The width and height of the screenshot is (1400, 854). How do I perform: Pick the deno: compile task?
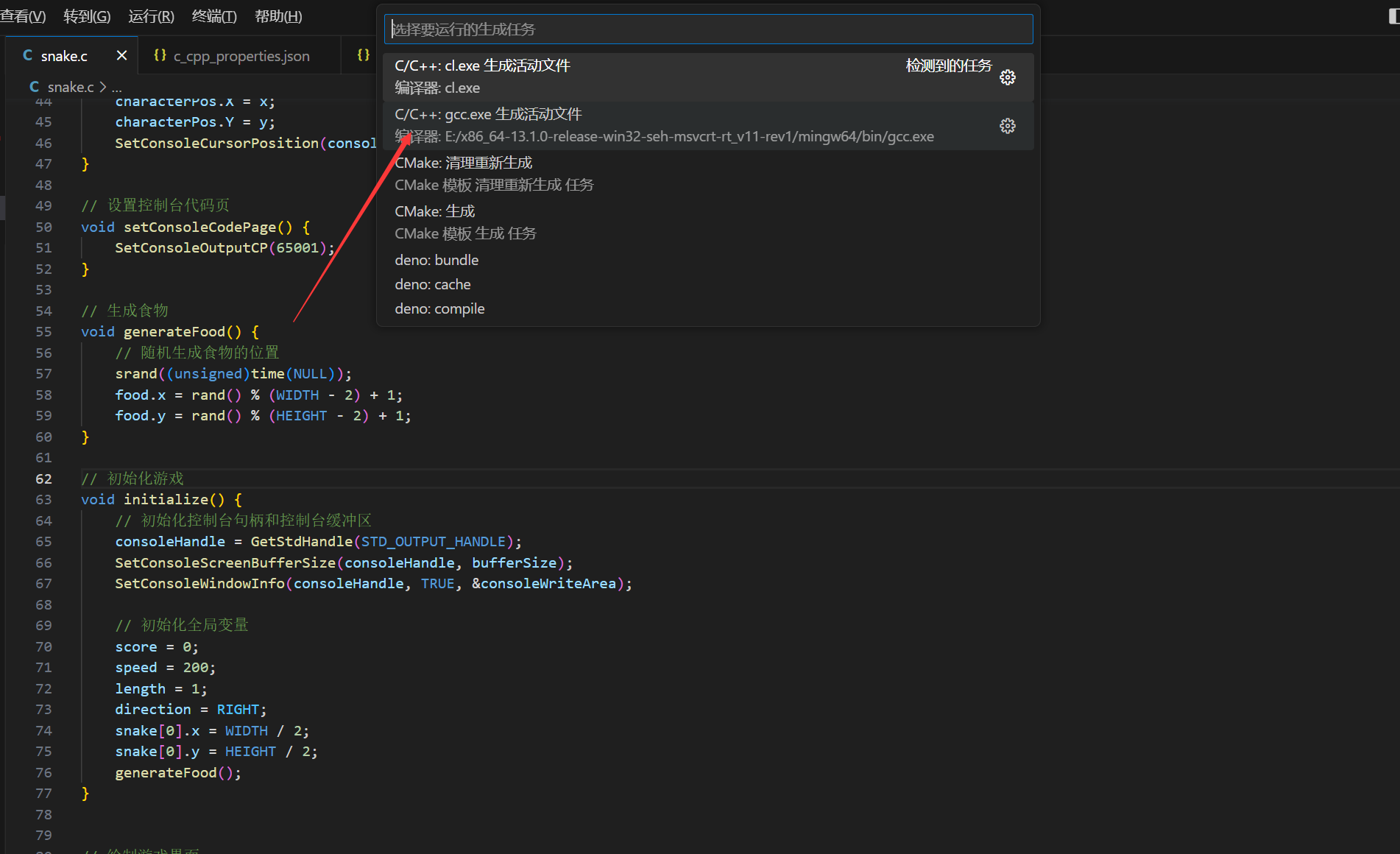click(x=439, y=308)
